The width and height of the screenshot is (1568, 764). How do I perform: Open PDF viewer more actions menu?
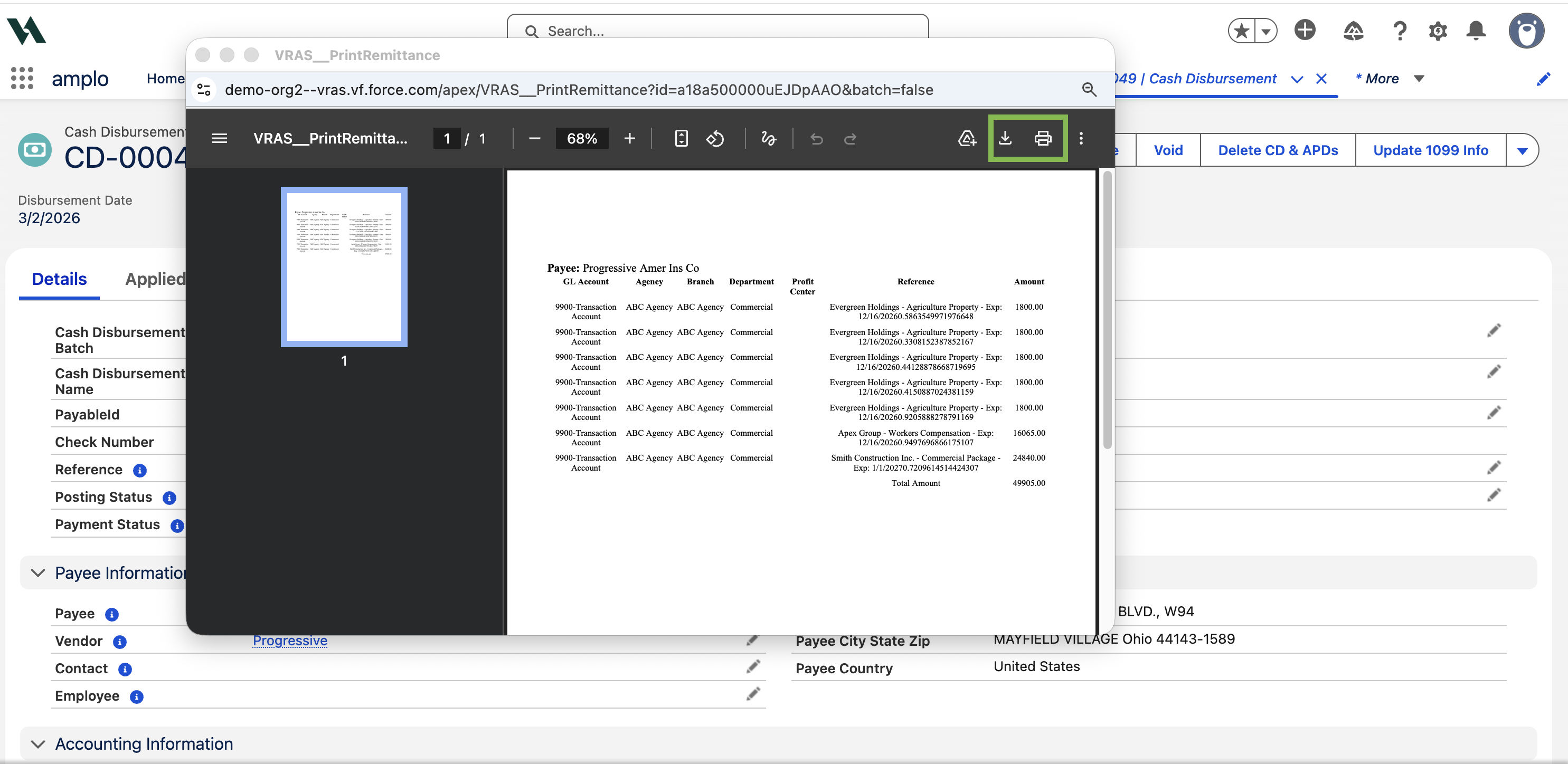(x=1081, y=139)
